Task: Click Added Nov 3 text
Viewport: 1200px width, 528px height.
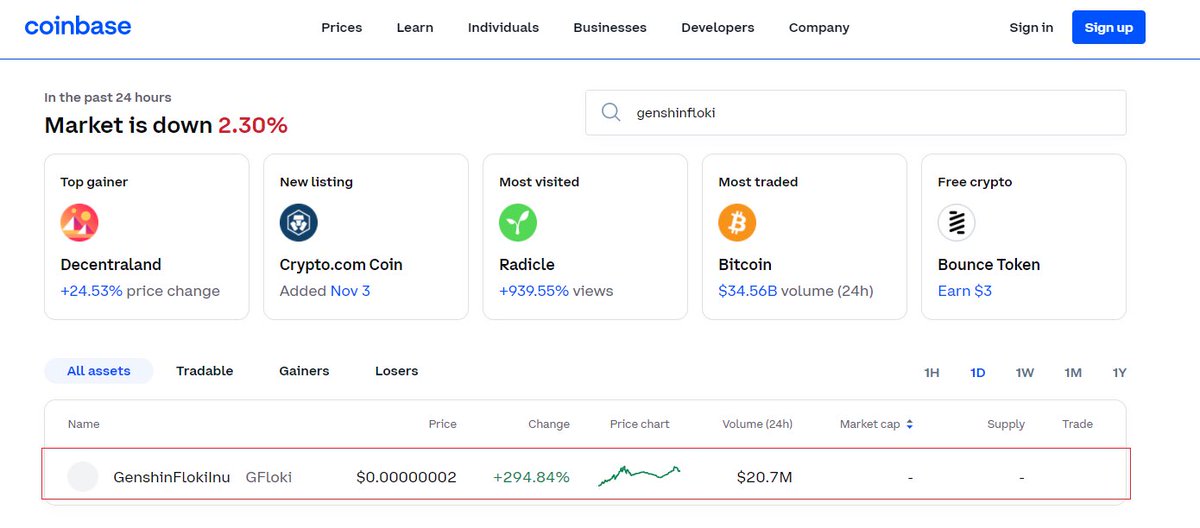Action: (325, 291)
